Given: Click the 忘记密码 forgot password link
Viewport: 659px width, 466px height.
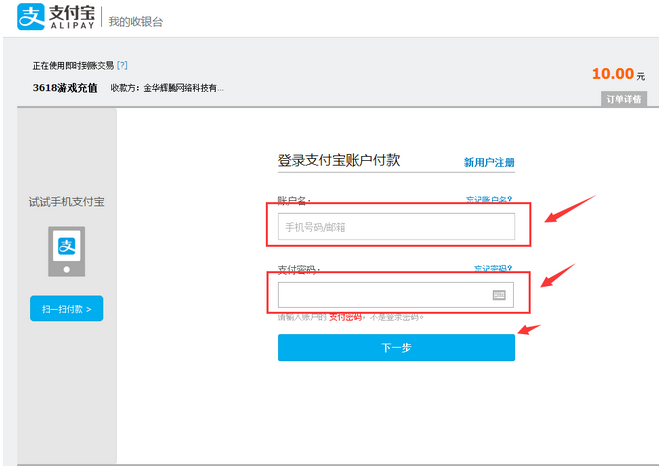Looking at the screenshot, I should [493, 268].
